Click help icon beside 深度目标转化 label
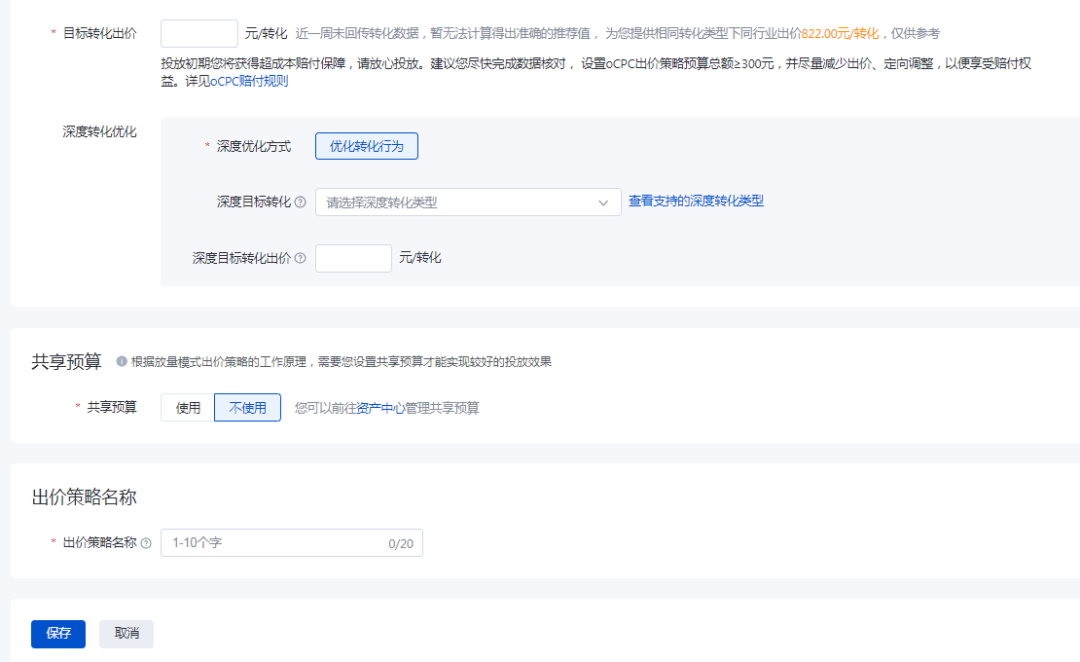The image size is (1080, 662). click(300, 202)
